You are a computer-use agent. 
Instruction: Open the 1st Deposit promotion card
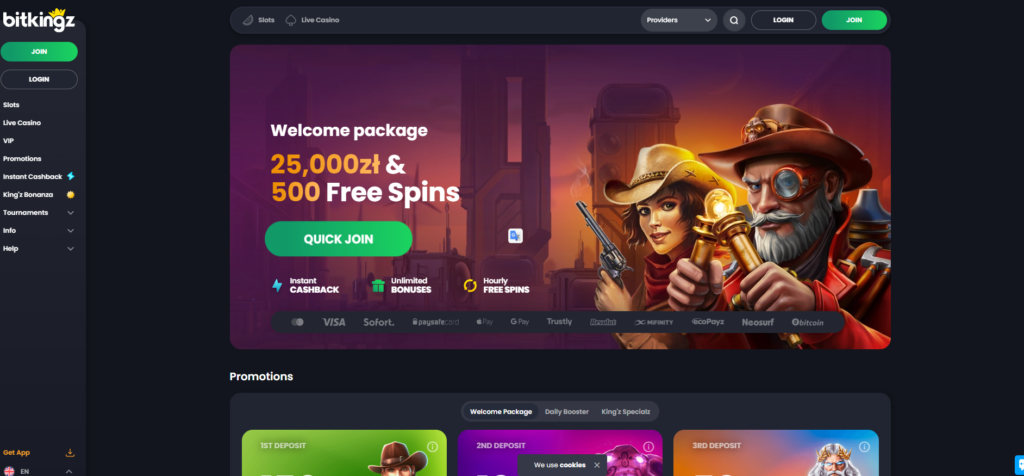[x=344, y=452]
